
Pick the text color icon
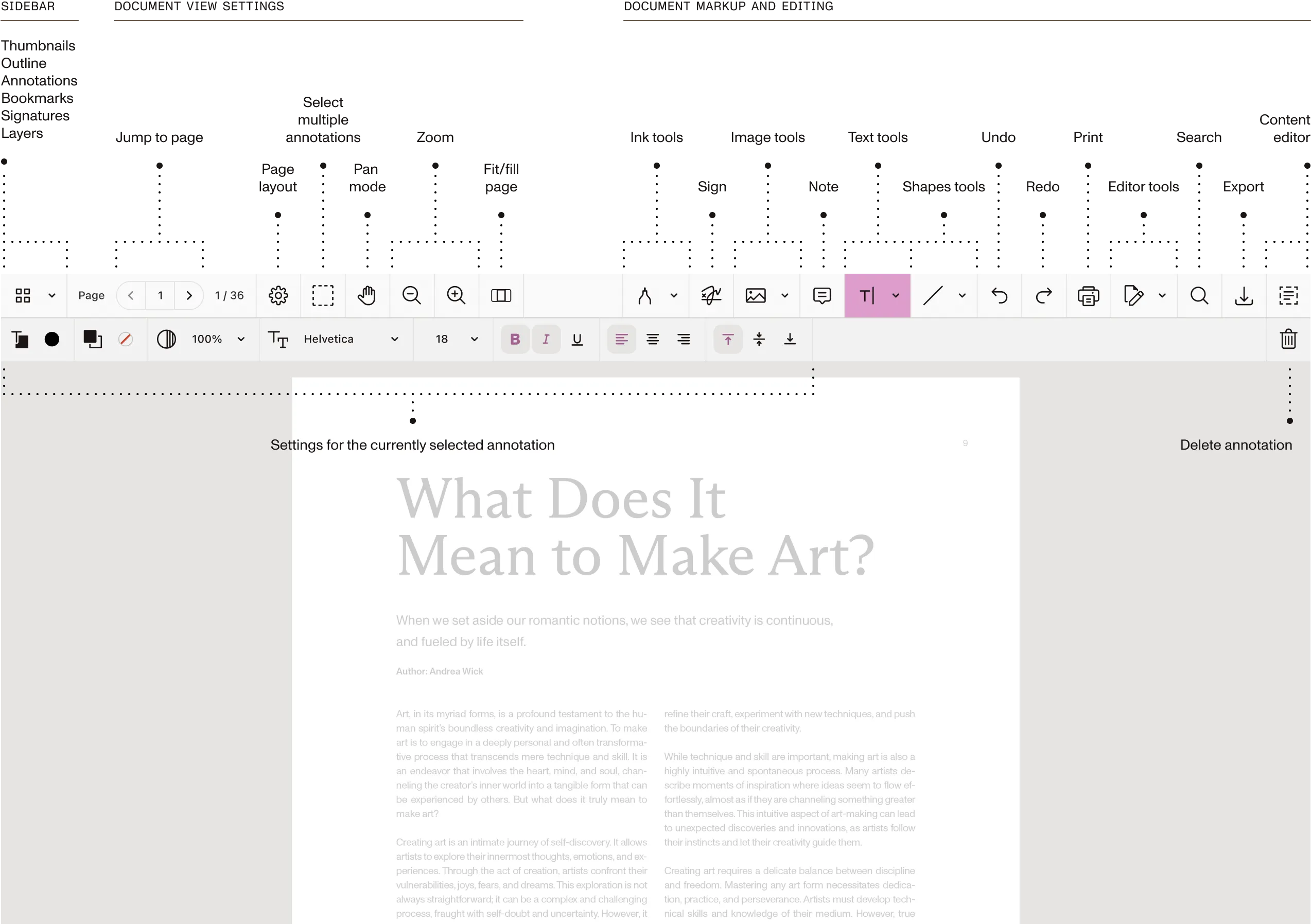coord(20,339)
